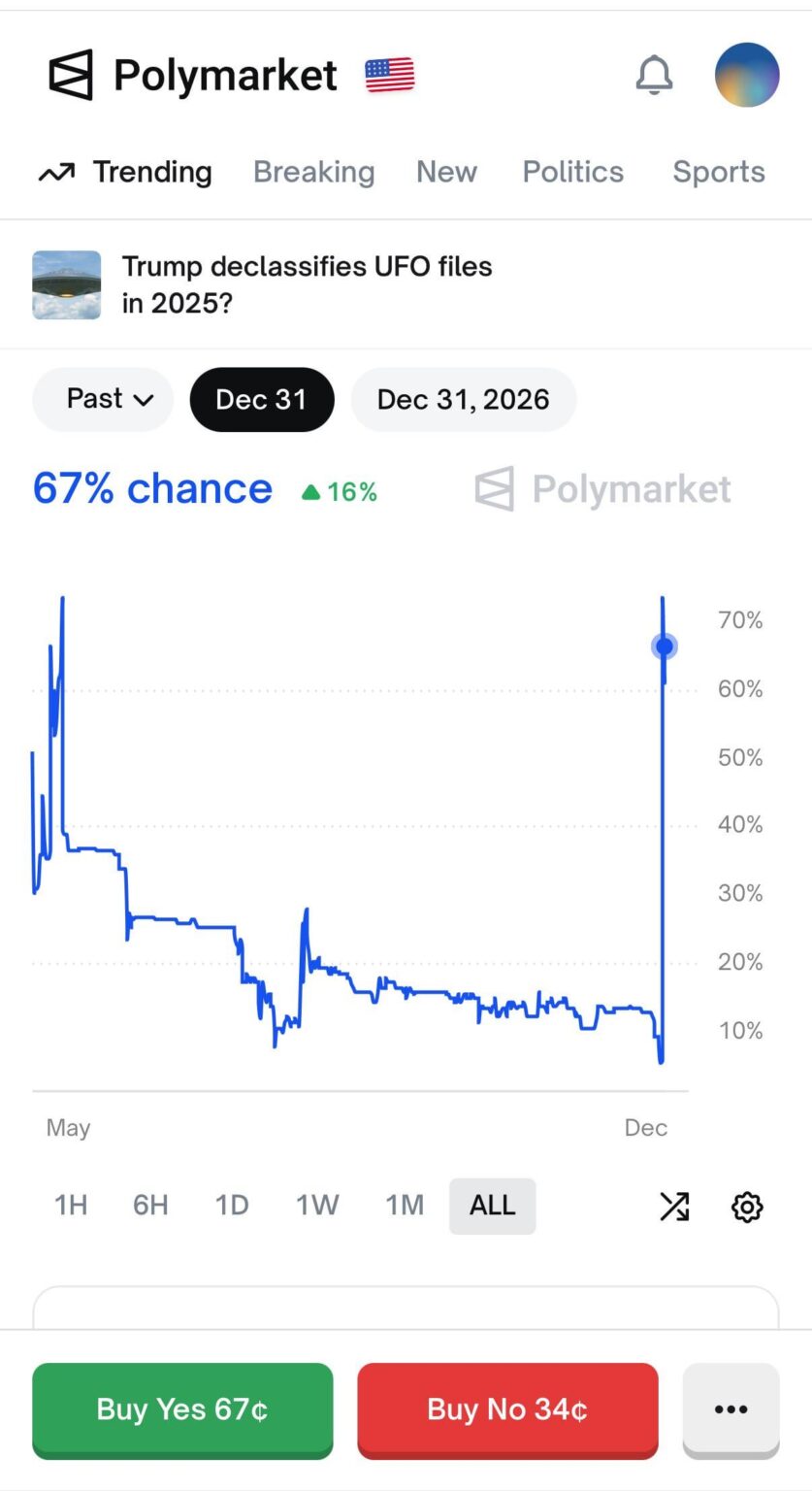Open the notifications bell
812x1491 pixels.
pos(654,75)
